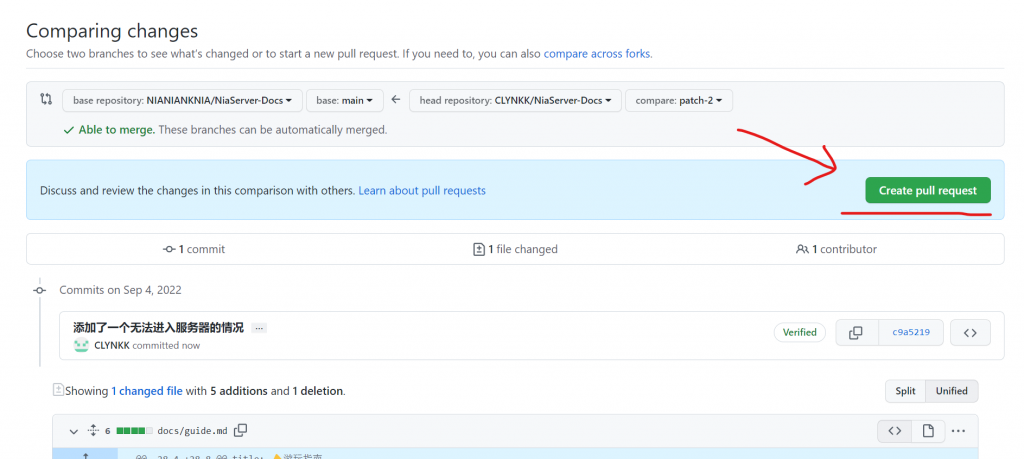Click the compare arrows icon beside base repository
Viewport: 1024px width, 459px height.
(x=46, y=99)
